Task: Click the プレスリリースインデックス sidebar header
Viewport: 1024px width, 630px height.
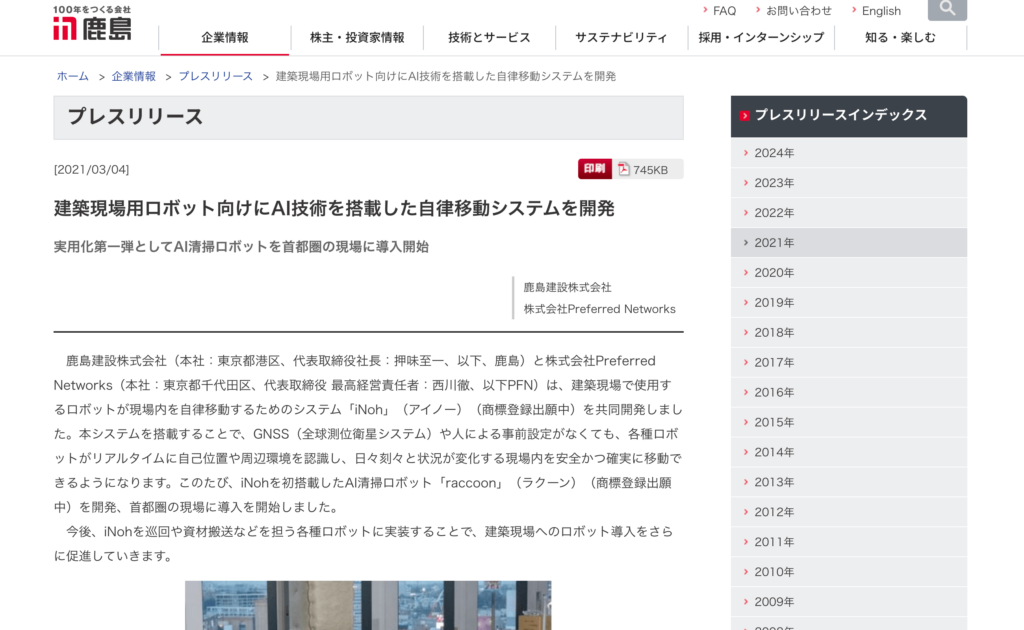Action: [848, 116]
